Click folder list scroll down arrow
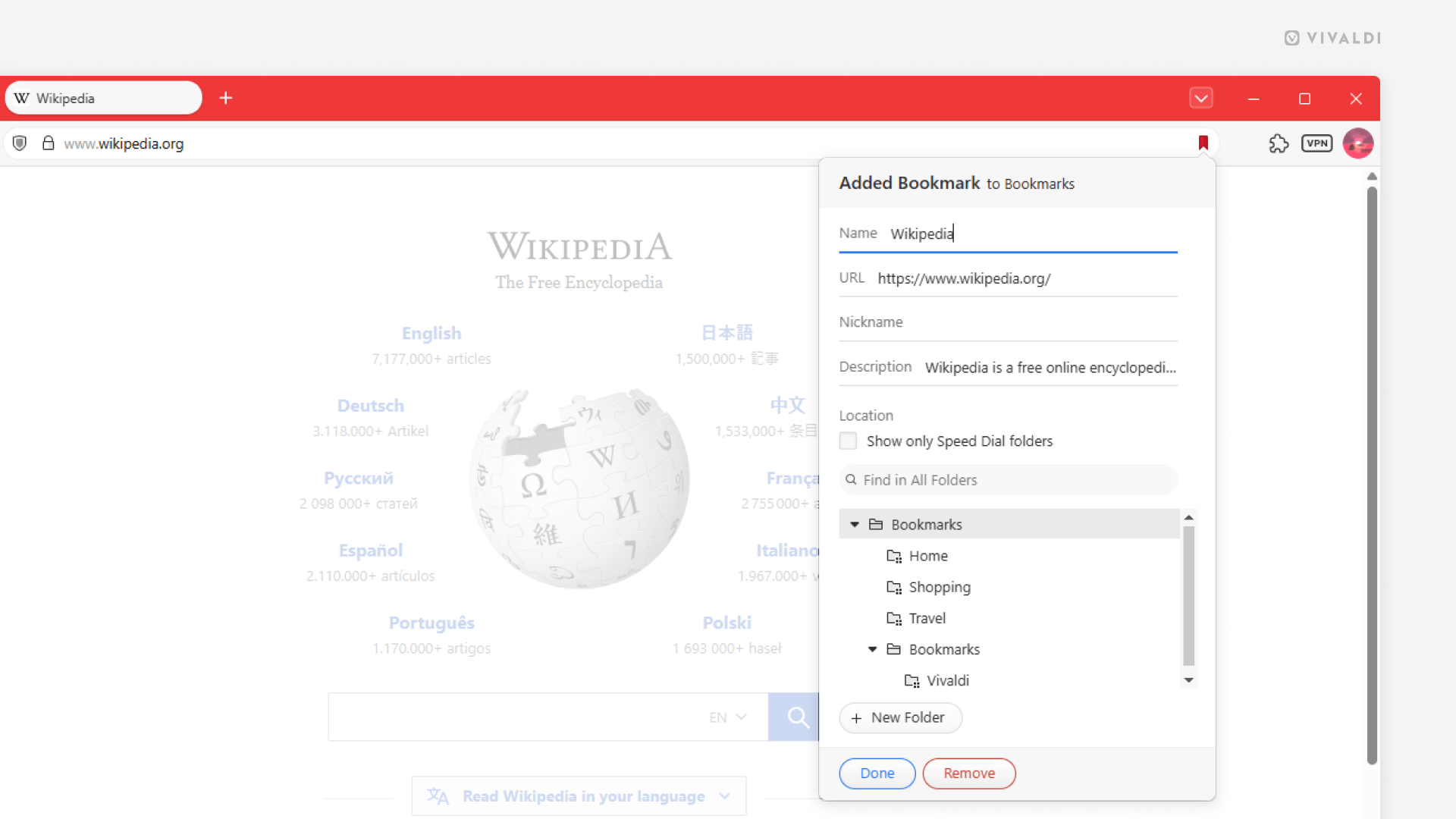This screenshot has height=819, width=1456. (x=1188, y=680)
